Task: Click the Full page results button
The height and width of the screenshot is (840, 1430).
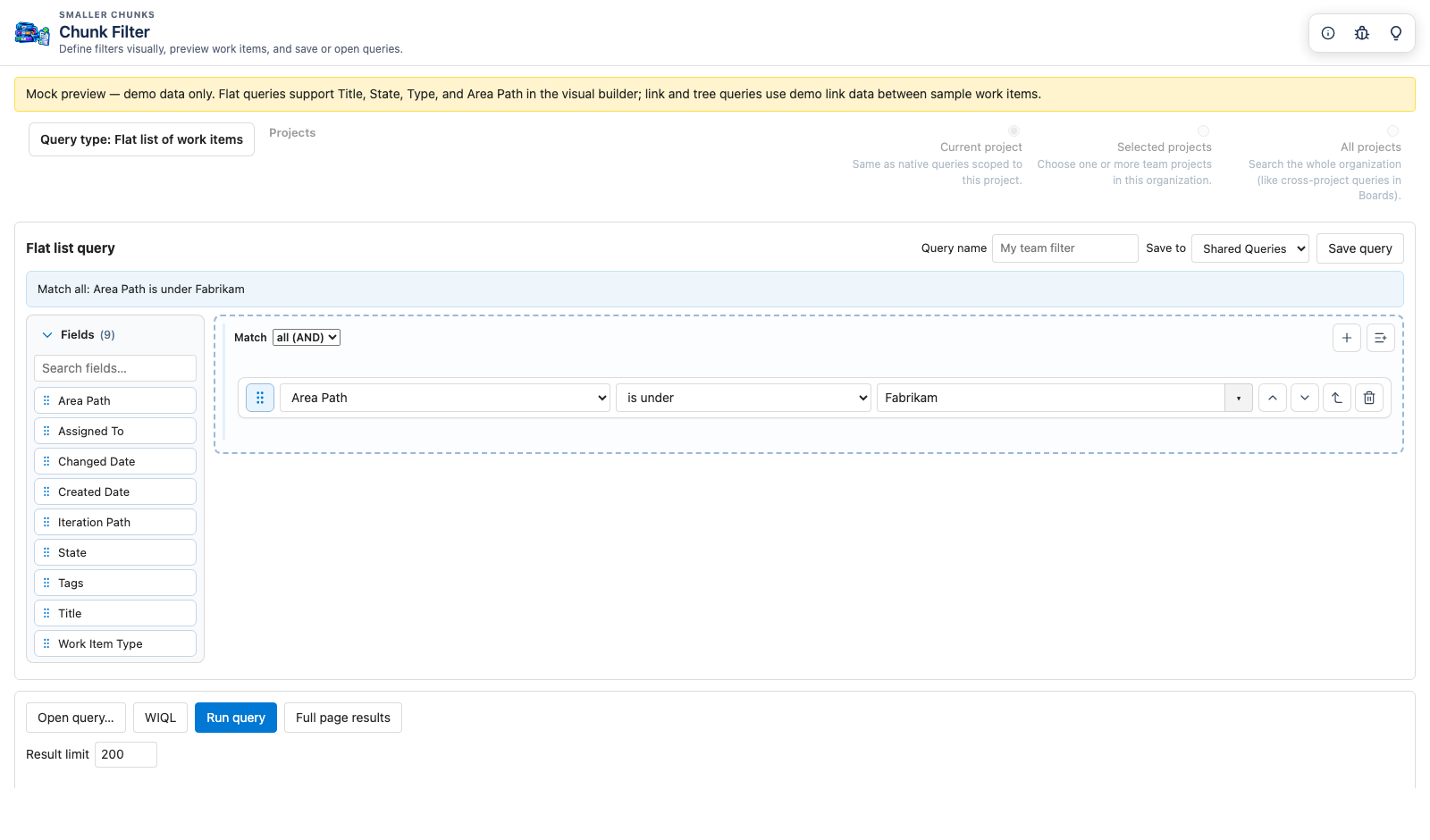Action: click(x=343, y=718)
